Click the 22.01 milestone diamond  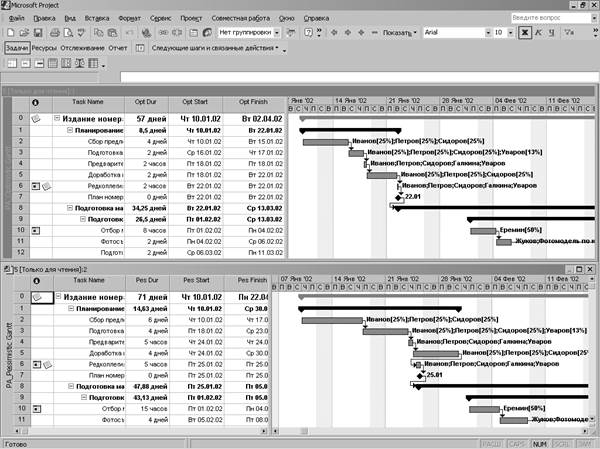coord(398,198)
